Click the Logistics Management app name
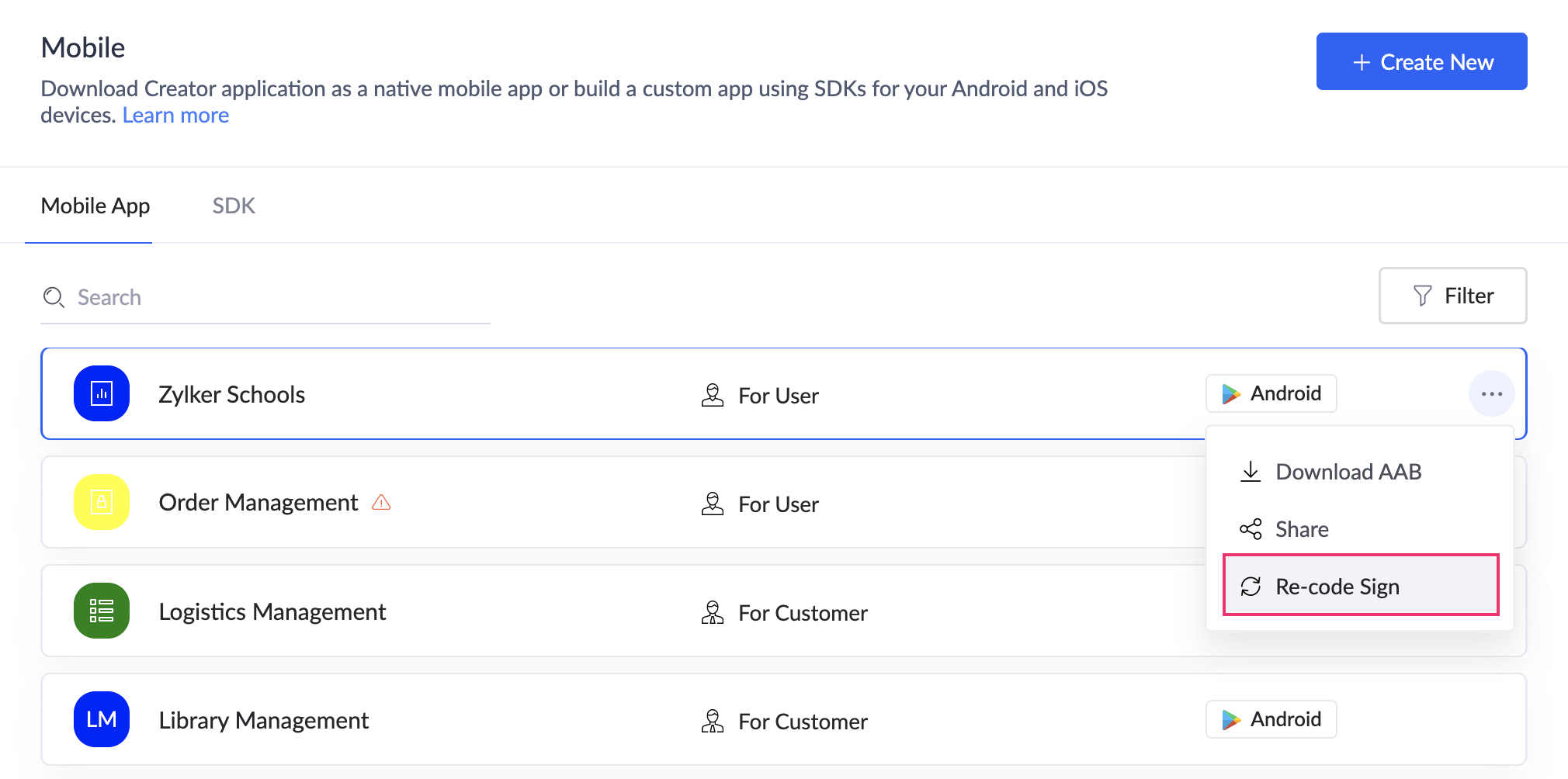Image resolution: width=1568 pixels, height=779 pixels. (x=272, y=612)
